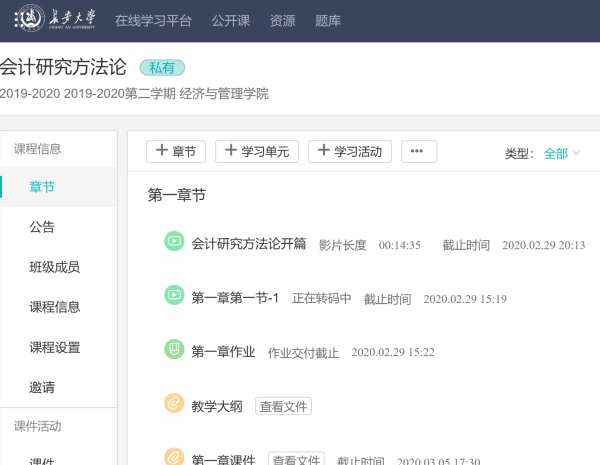
Task: Click the green video icon beside 会计研究方法论开篇
Action: point(174,243)
